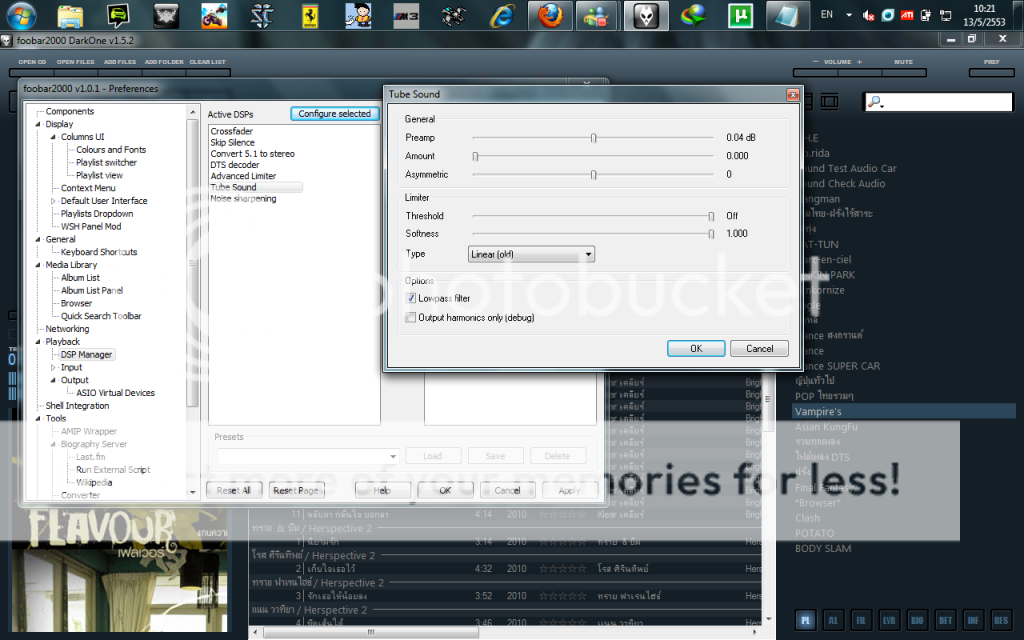Collapse the Display tree node

point(38,124)
